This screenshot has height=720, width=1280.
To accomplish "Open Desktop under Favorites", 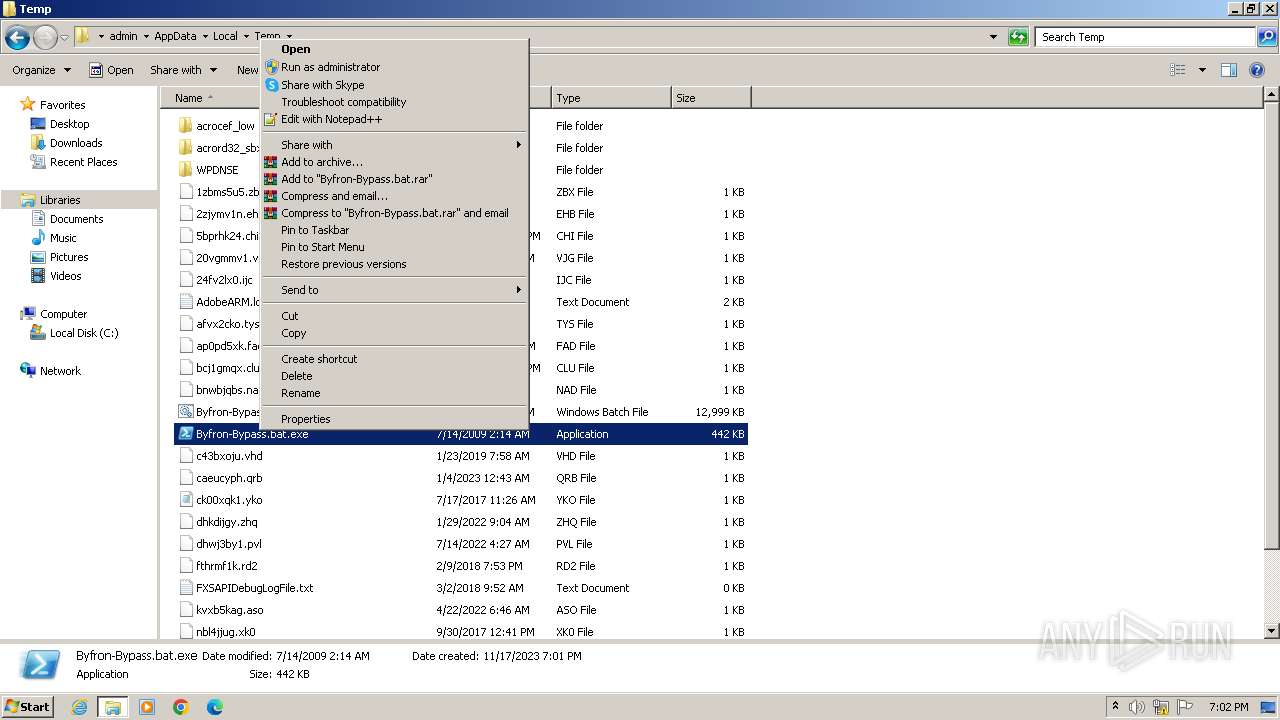I will [69, 124].
